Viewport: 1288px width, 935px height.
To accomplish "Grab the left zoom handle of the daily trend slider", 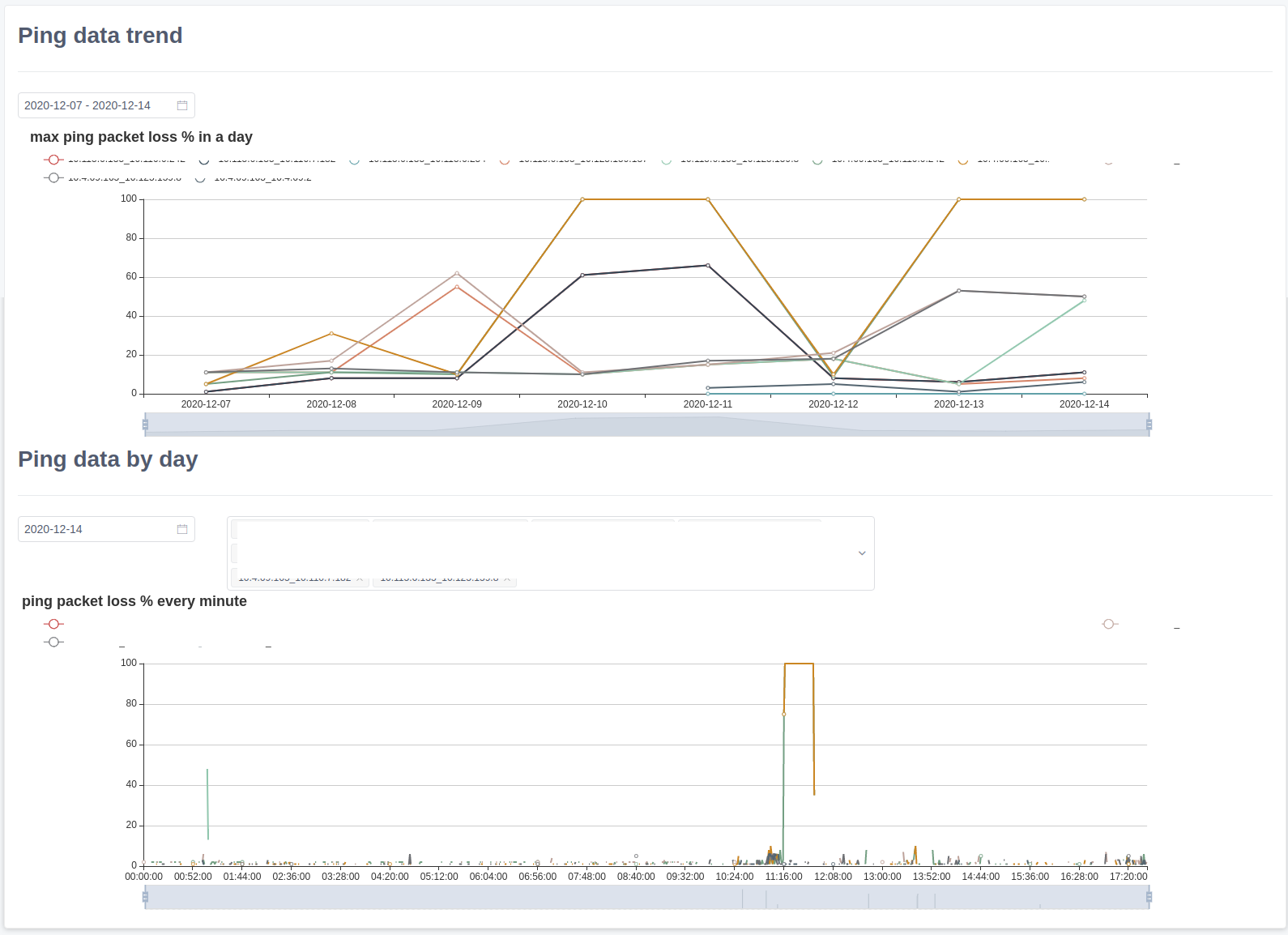I will tap(145, 425).
